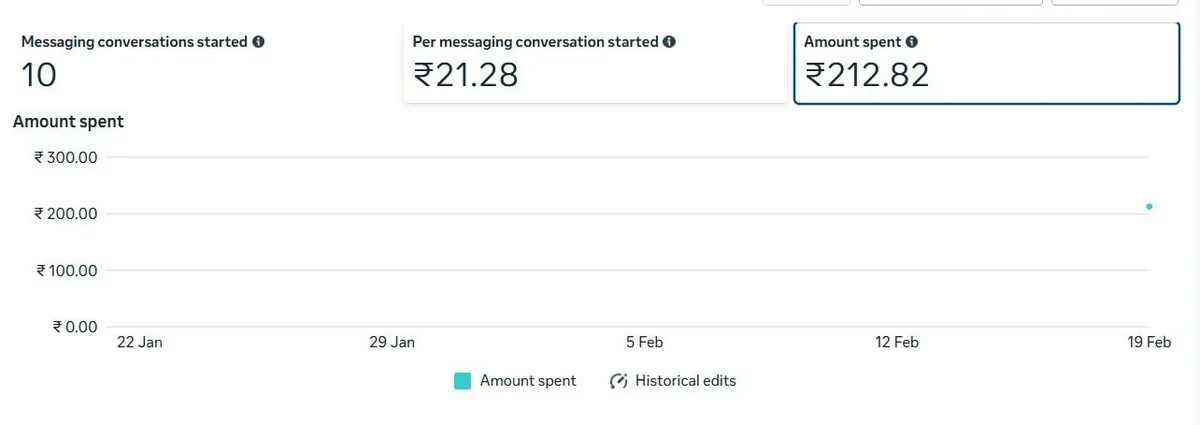Click the 22 Jan date axis label
This screenshot has height=425, width=1200.
coord(140,342)
